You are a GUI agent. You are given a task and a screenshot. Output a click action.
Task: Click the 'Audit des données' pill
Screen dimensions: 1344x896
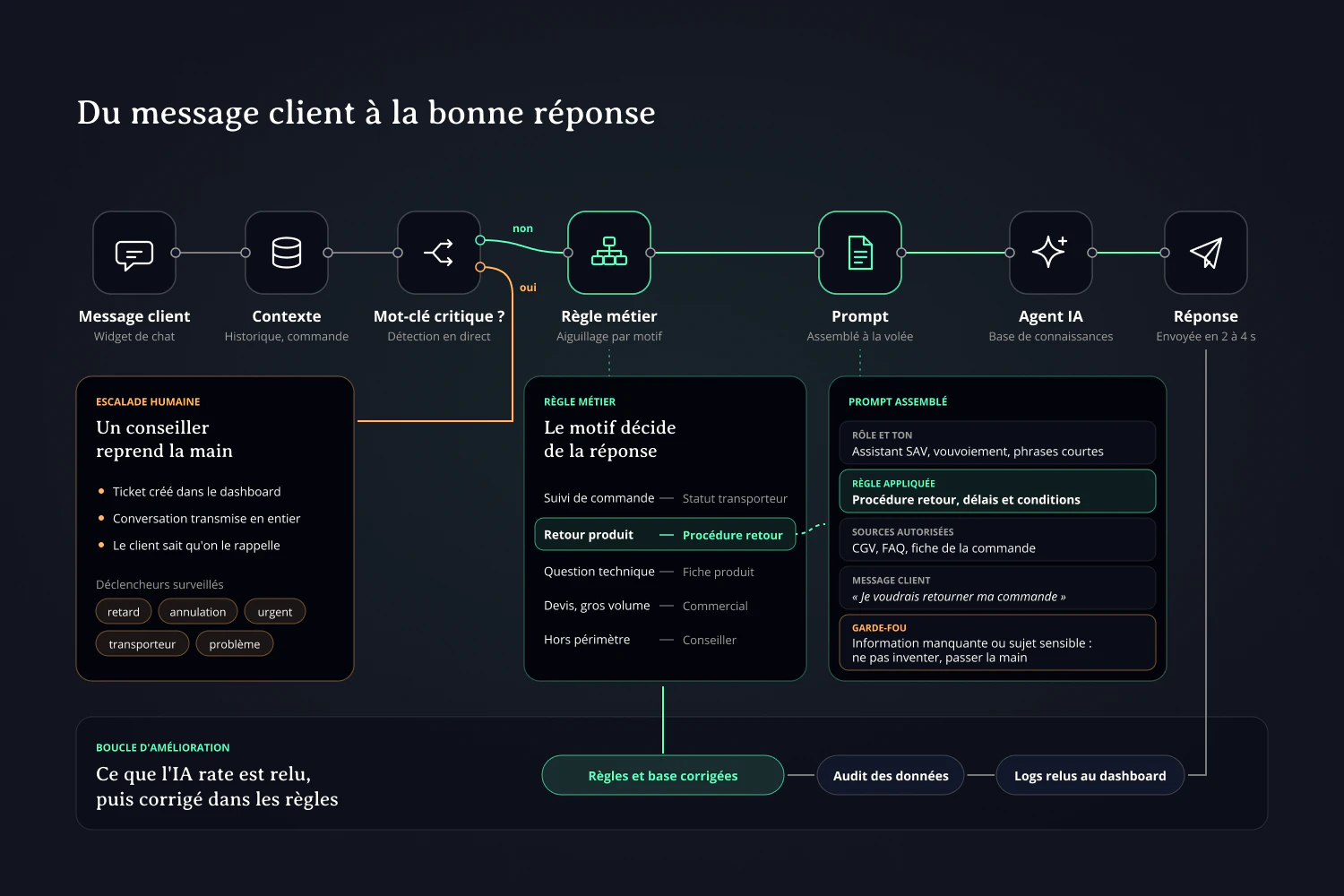891,776
